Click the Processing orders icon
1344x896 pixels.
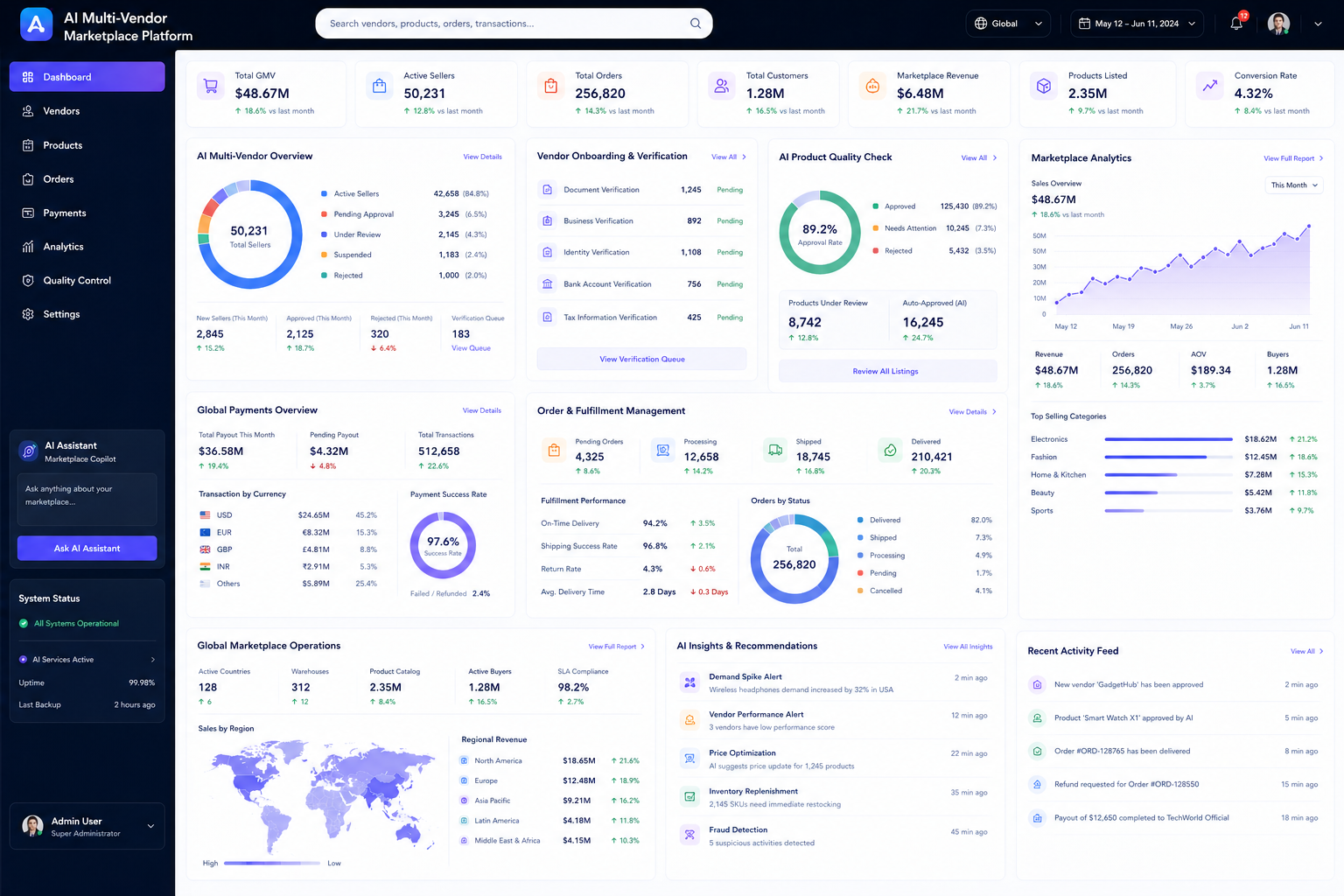click(x=663, y=451)
